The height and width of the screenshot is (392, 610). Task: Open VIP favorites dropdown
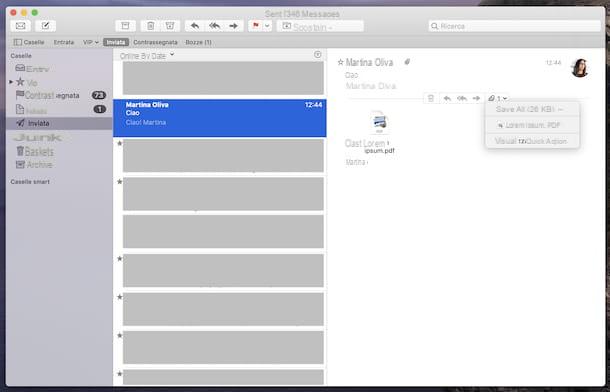[x=91, y=42]
